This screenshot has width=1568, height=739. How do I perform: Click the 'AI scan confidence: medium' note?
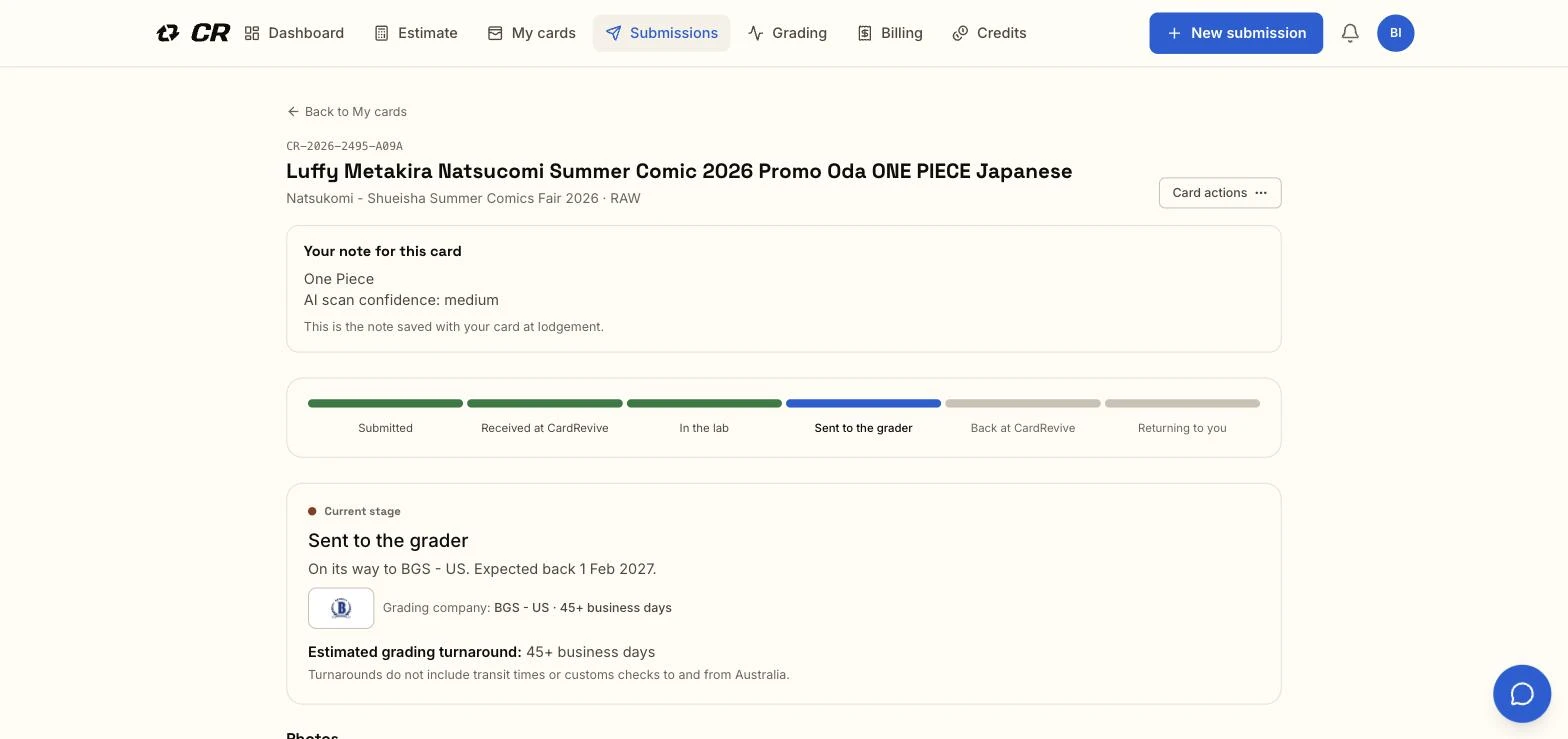click(x=401, y=300)
